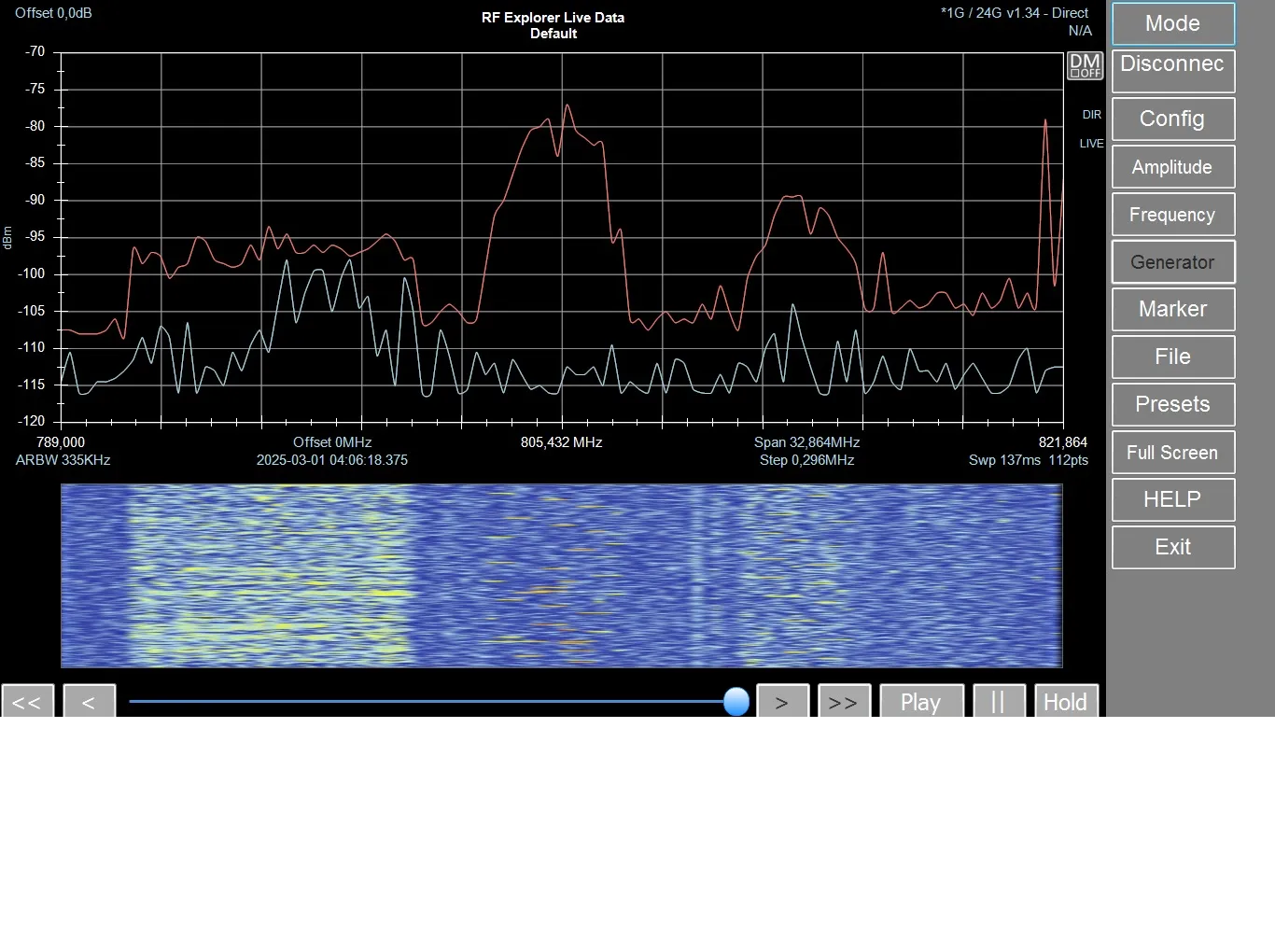Select the Generator option
The height and width of the screenshot is (952, 1275).
(x=1173, y=261)
